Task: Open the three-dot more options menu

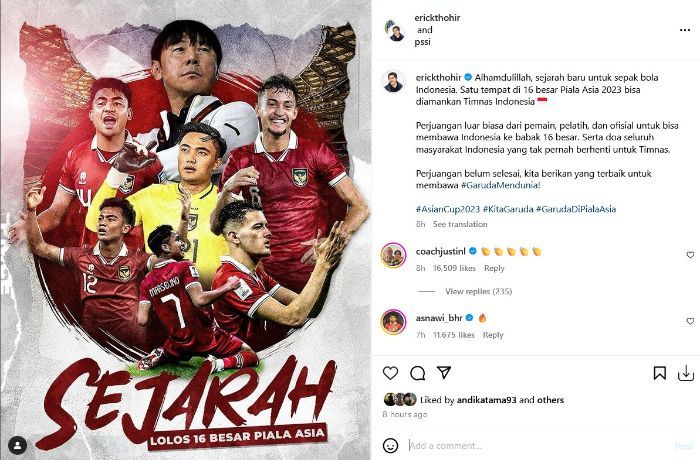Action: pyautogui.click(x=685, y=30)
